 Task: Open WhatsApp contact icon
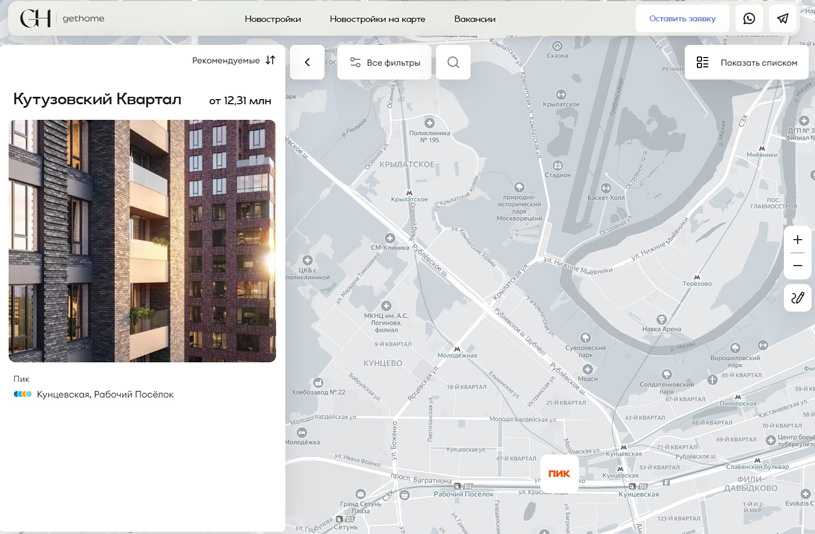pos(749,18)
